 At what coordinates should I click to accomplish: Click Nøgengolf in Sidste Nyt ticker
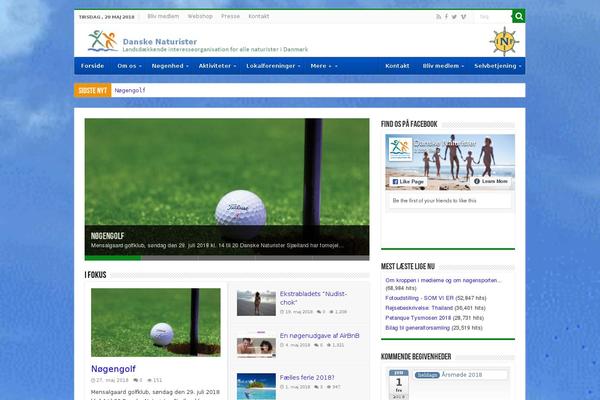point(130,90)
